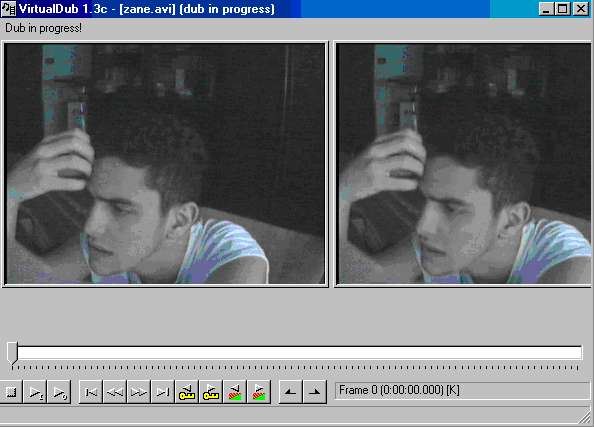Viewport: 594px width, 427px height.
Task: Scan backward for previous scene change
Action: (x=235, y=392)
